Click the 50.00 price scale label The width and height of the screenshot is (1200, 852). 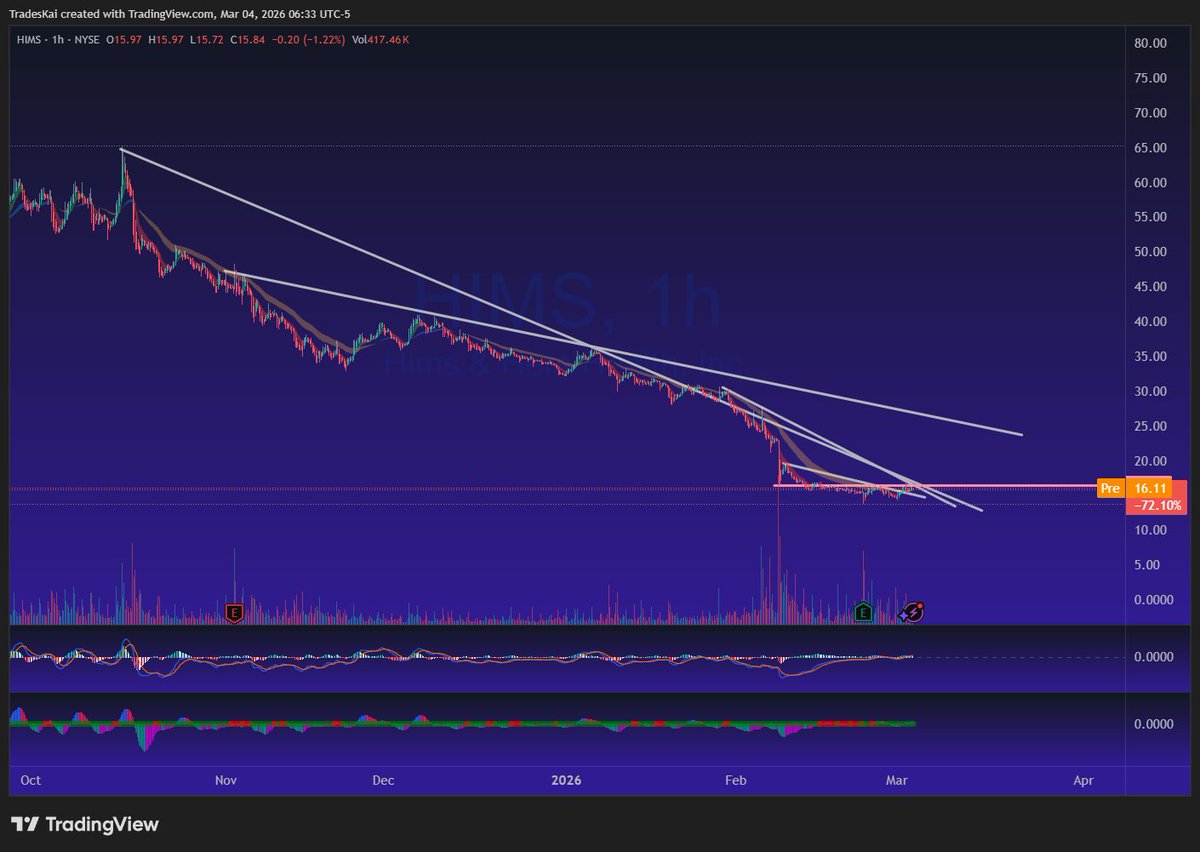coord(1150,252)
